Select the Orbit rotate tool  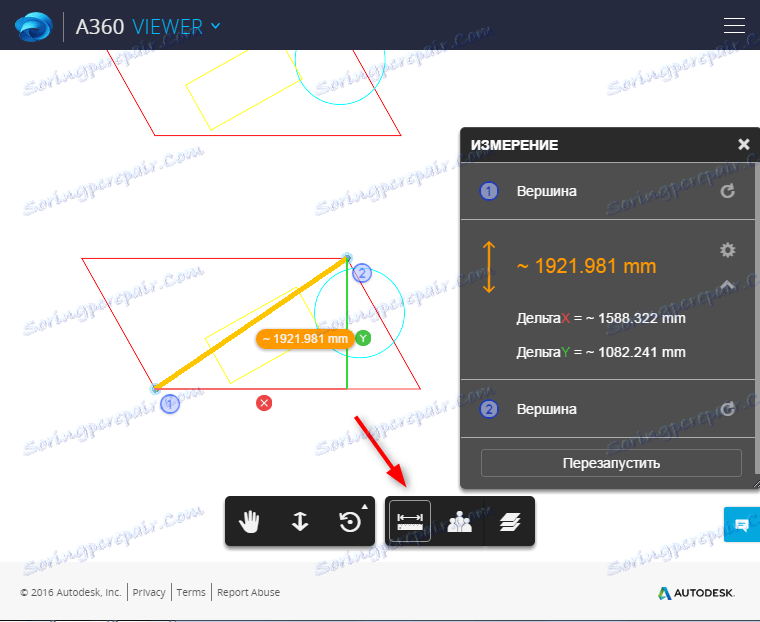350,522
